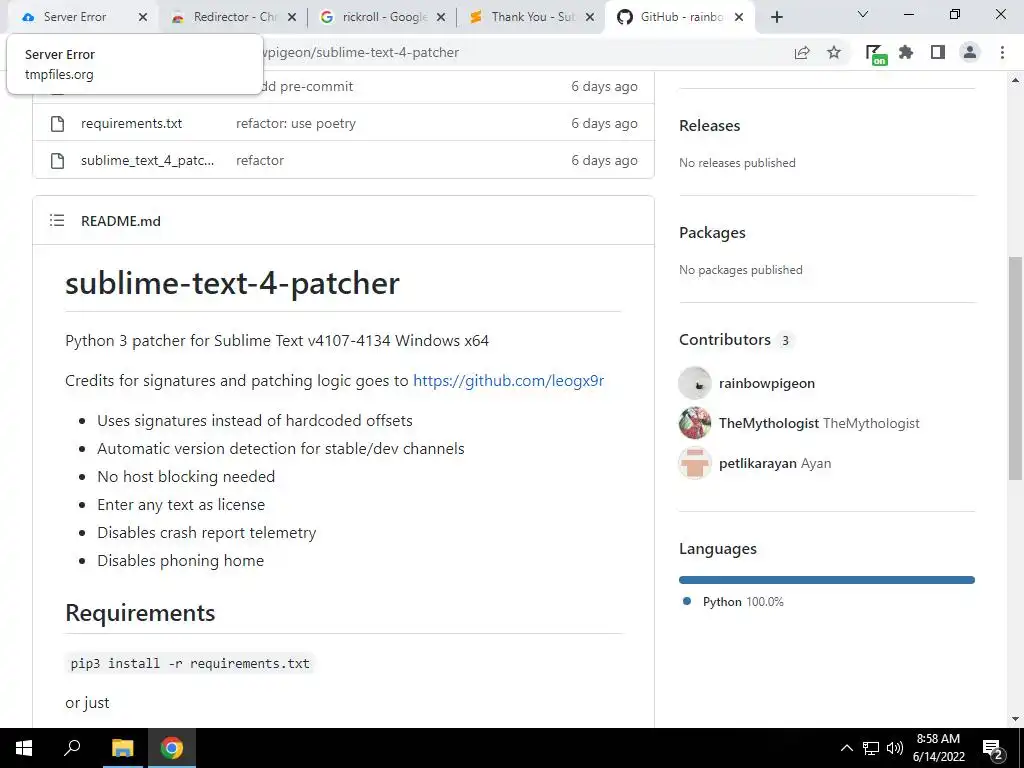Click the 'No releases published' text

tap(737, 163)
